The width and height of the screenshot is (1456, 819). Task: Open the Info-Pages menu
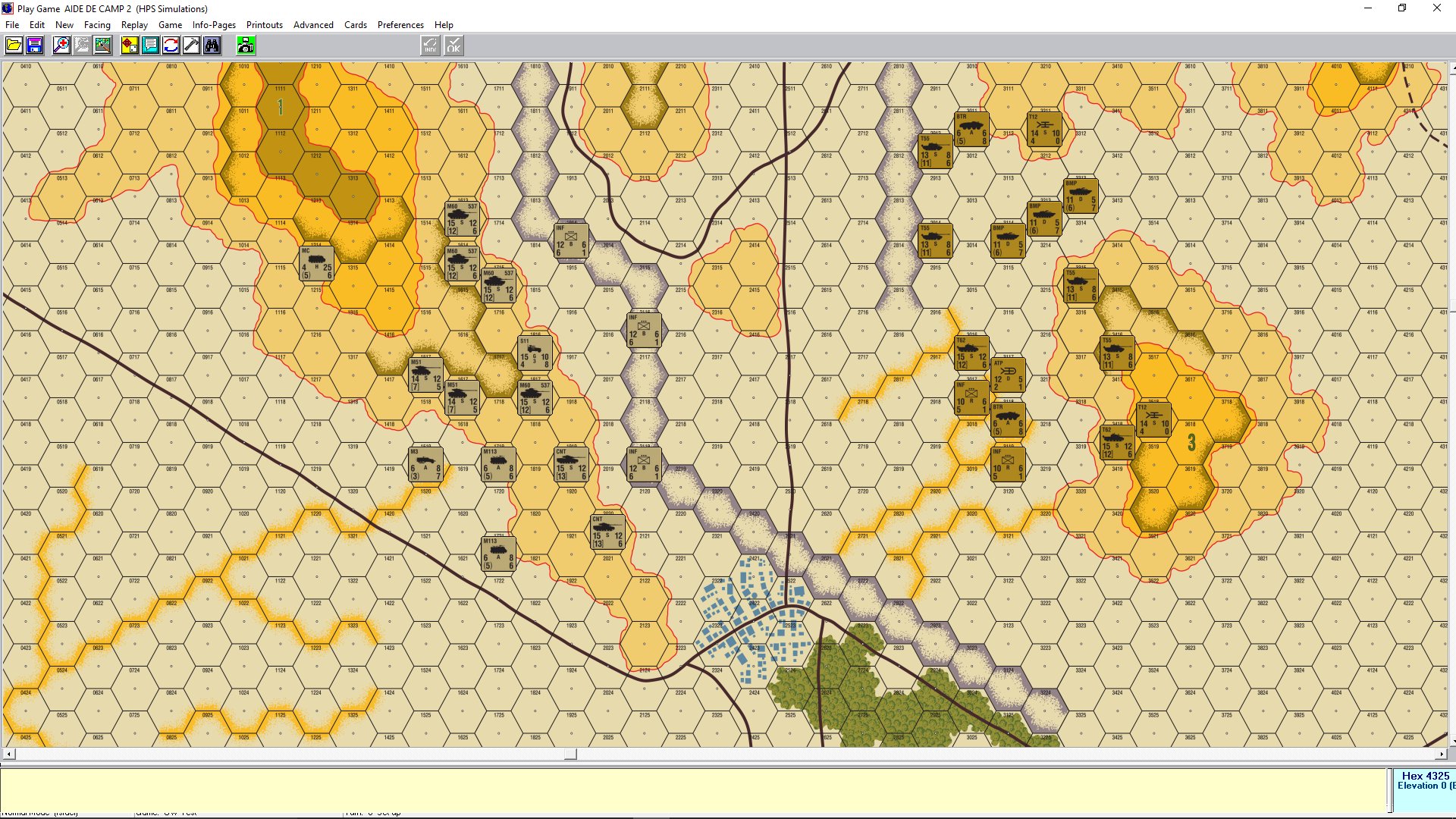(x=214, y=25)
